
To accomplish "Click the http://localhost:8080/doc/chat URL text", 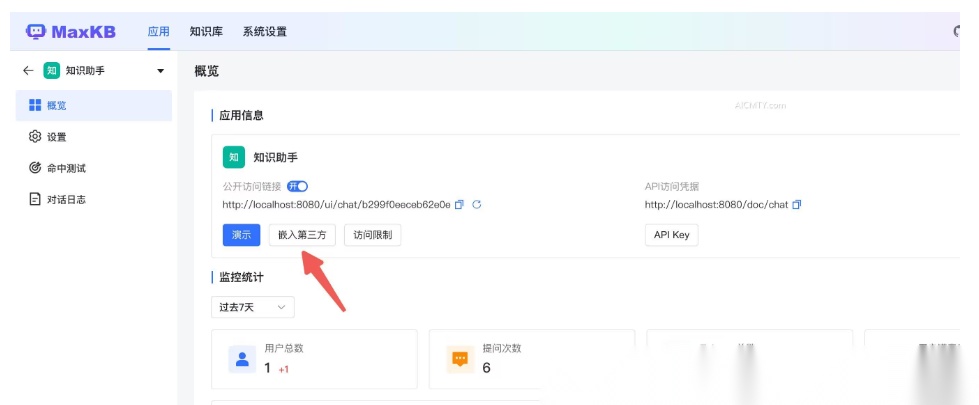I will [x=717, y=205].
